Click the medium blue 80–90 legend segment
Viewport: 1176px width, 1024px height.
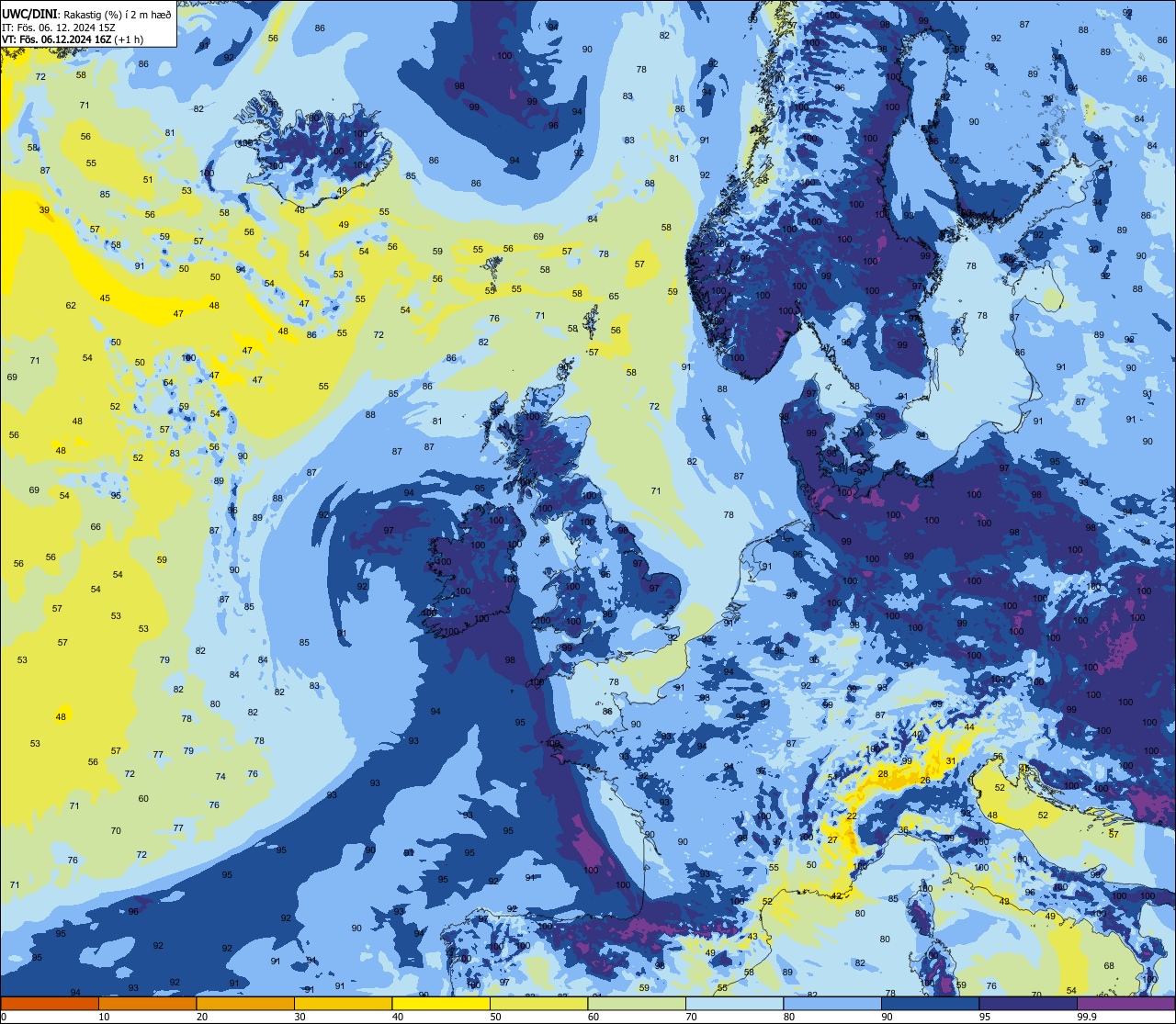coord(832,1004)
